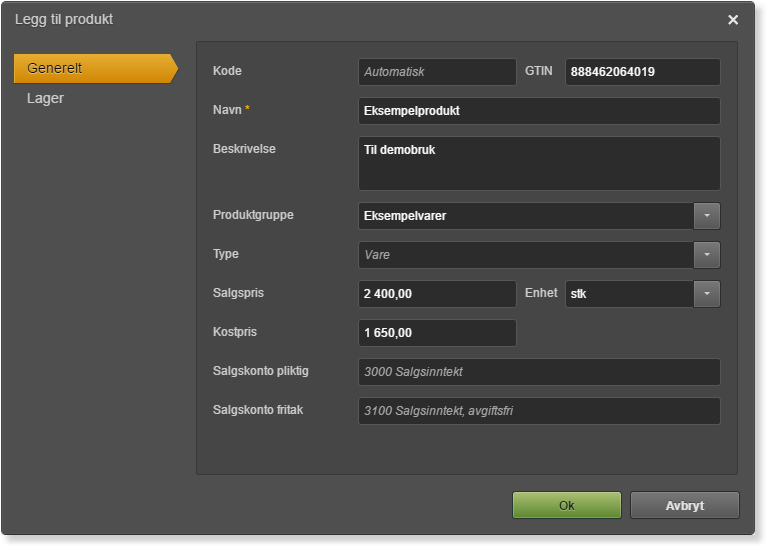Click the Salgskonto fritak field
The image size is (768, 548).
point(539,411)
